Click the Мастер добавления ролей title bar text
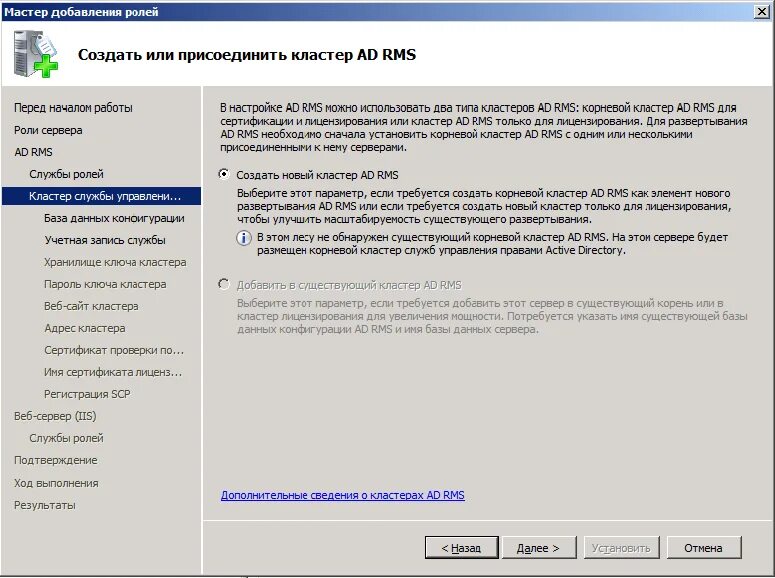Viewport: 775px width, 578px height. tap(81, 11)
